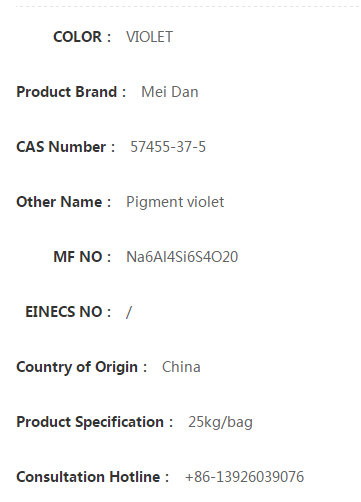The width and height of the screenshot is (361, 502).
Task: Click the dashed divider line at top
Action: point(187,6)
